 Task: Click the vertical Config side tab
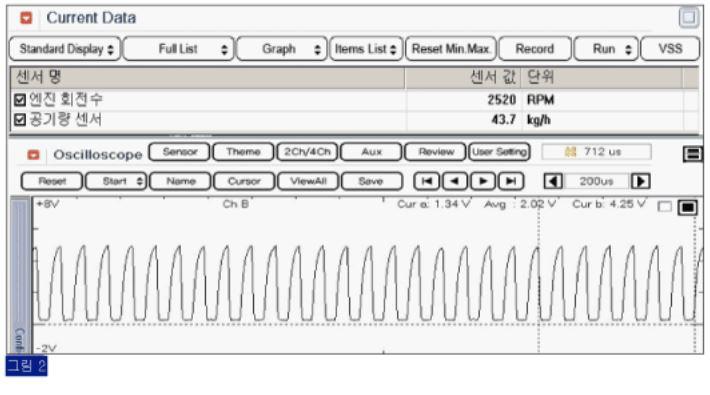point(19,275)
